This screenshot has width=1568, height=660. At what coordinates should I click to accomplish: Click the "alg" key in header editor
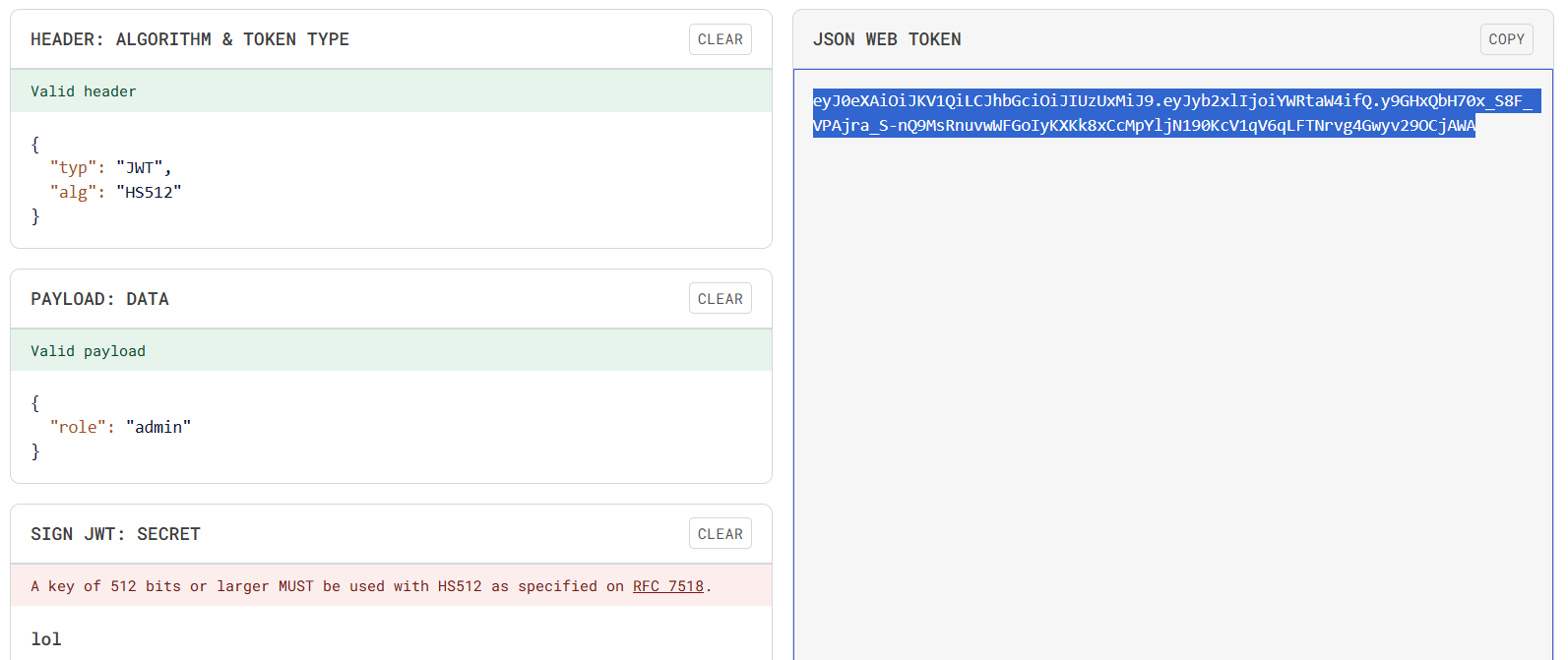[73, 193]
